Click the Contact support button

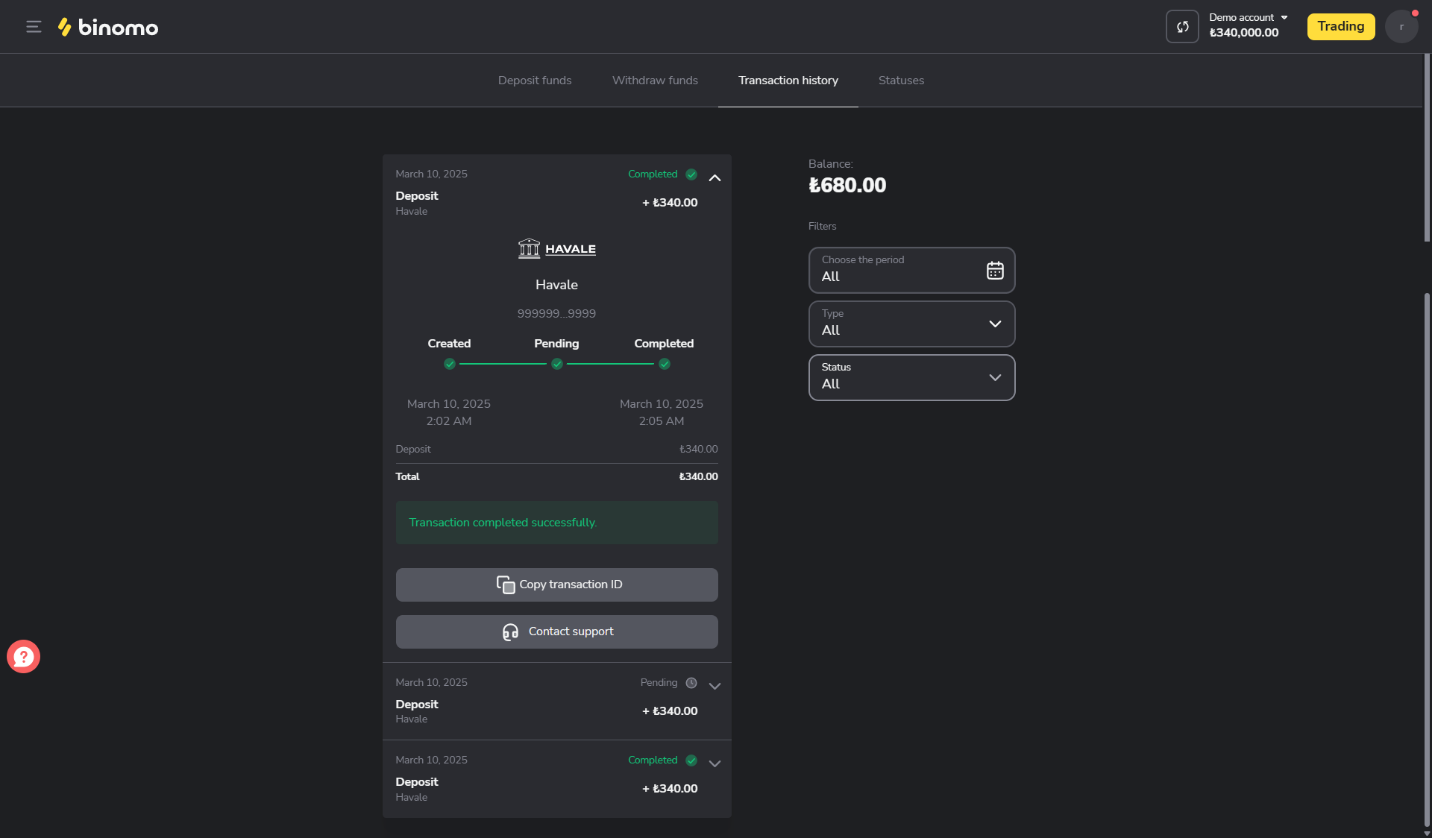557,632
